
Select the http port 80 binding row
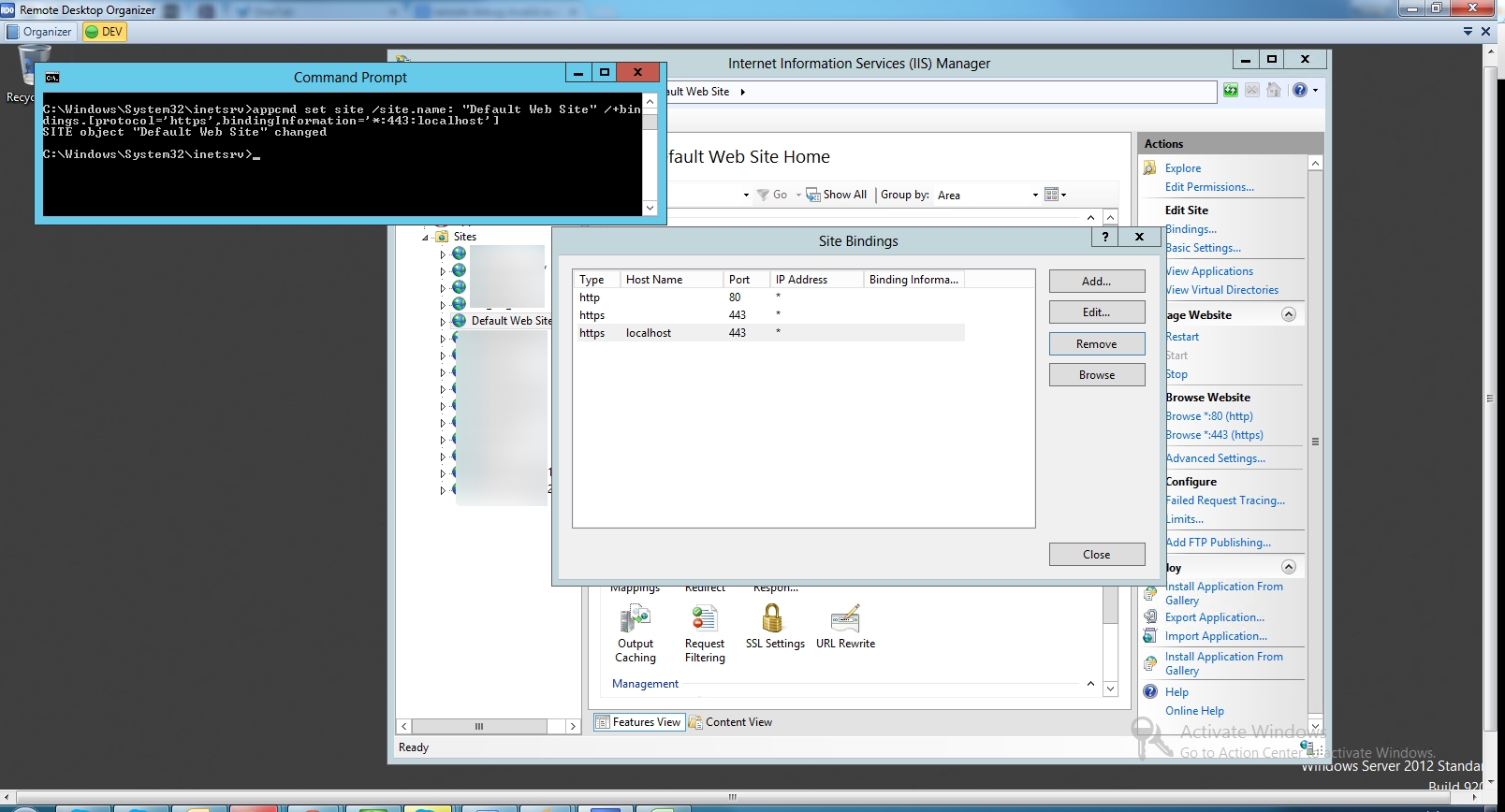(770, 297)
